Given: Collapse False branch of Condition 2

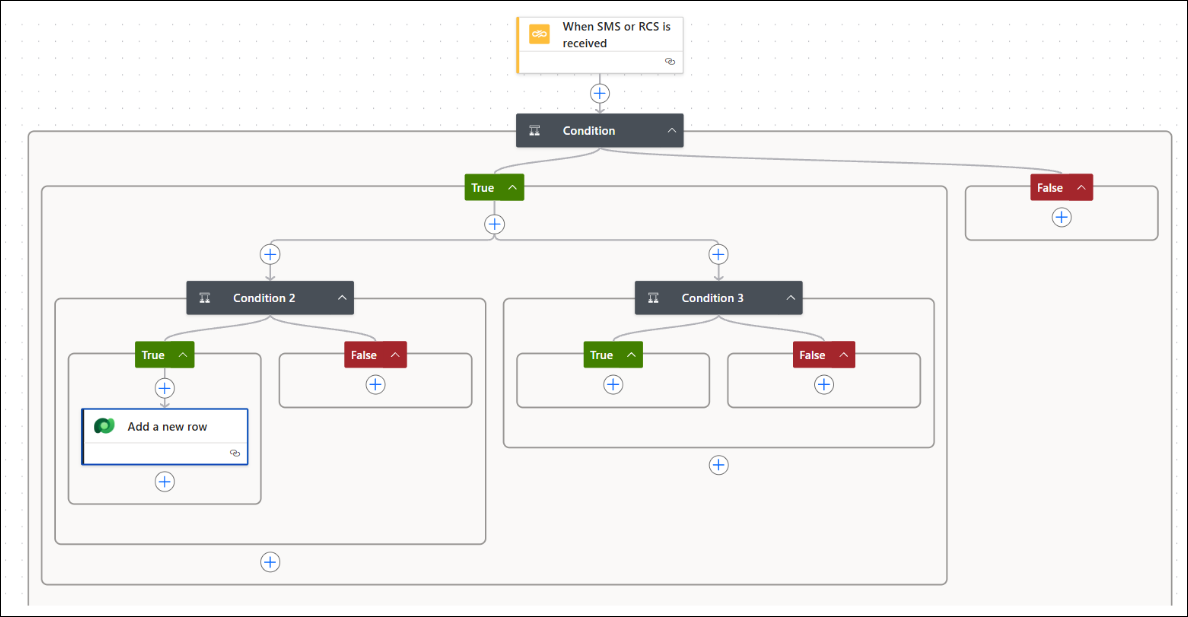Looking at the screenshot, I should pos(395,355).
